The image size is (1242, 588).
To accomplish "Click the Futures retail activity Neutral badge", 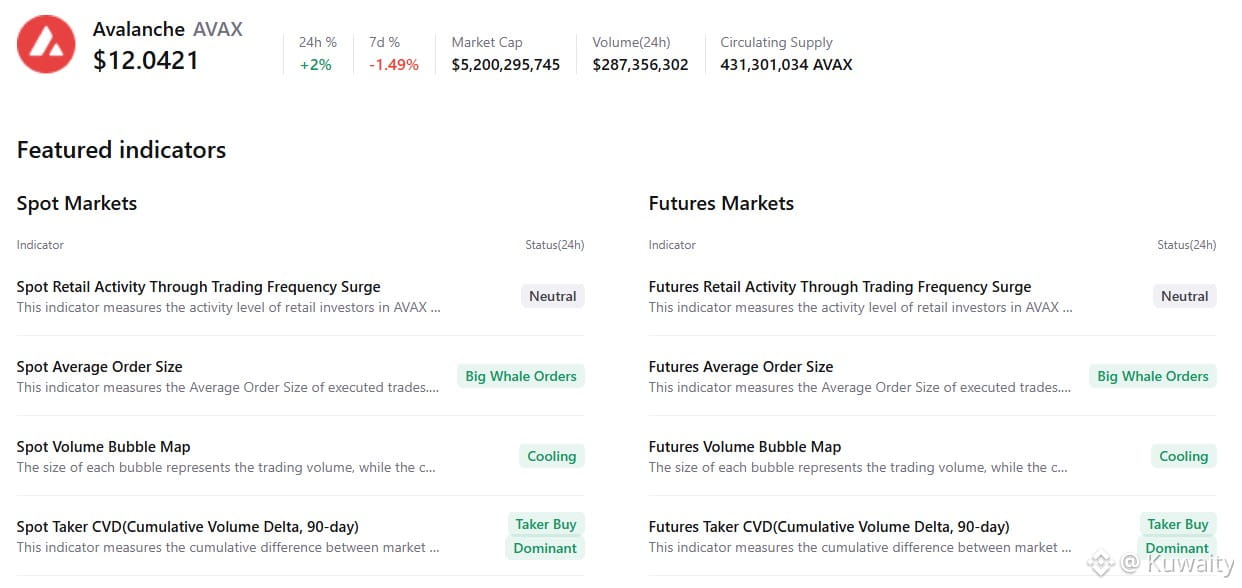I will (1184, 296).
